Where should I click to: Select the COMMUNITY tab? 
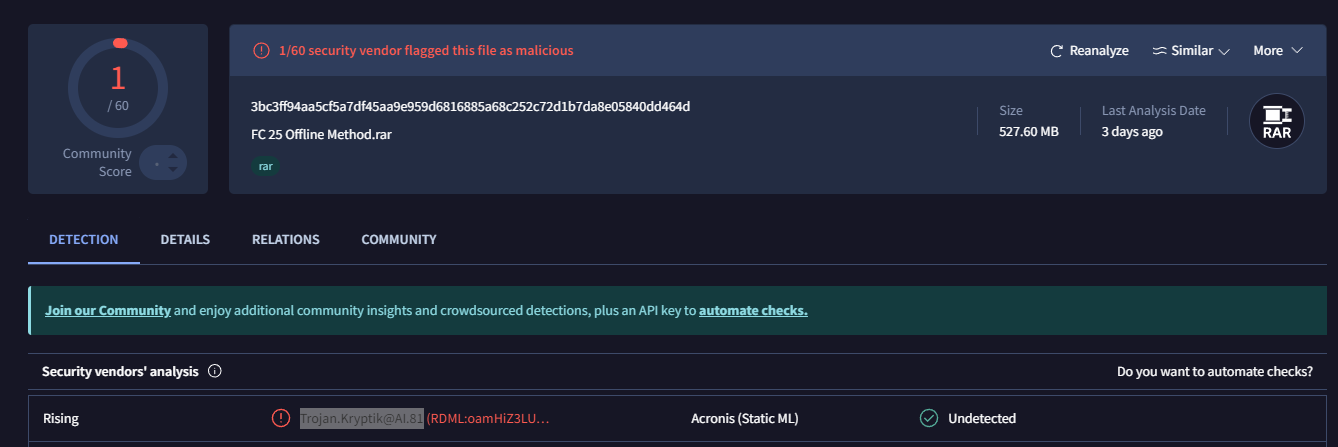coord(399,240)
